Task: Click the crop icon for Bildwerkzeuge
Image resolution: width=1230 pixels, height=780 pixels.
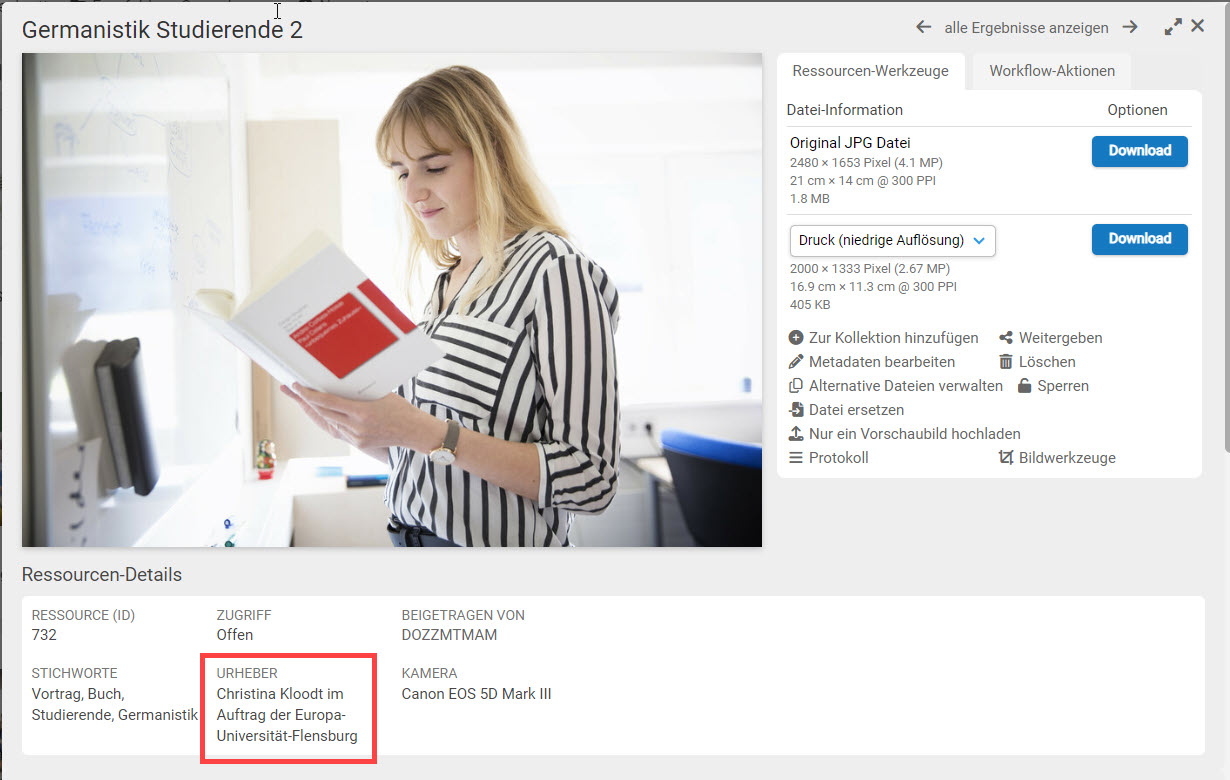Action: click(1006, 458)
